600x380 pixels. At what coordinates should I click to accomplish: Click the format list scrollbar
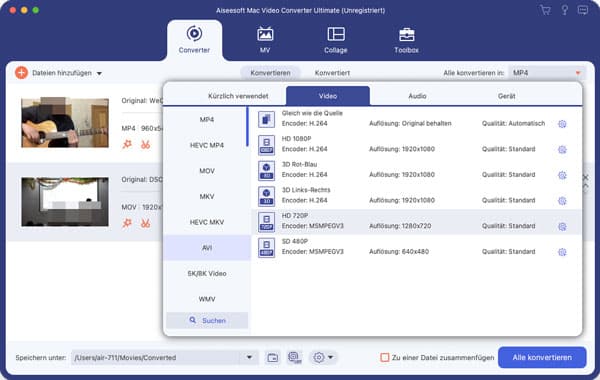coord(248,127)
